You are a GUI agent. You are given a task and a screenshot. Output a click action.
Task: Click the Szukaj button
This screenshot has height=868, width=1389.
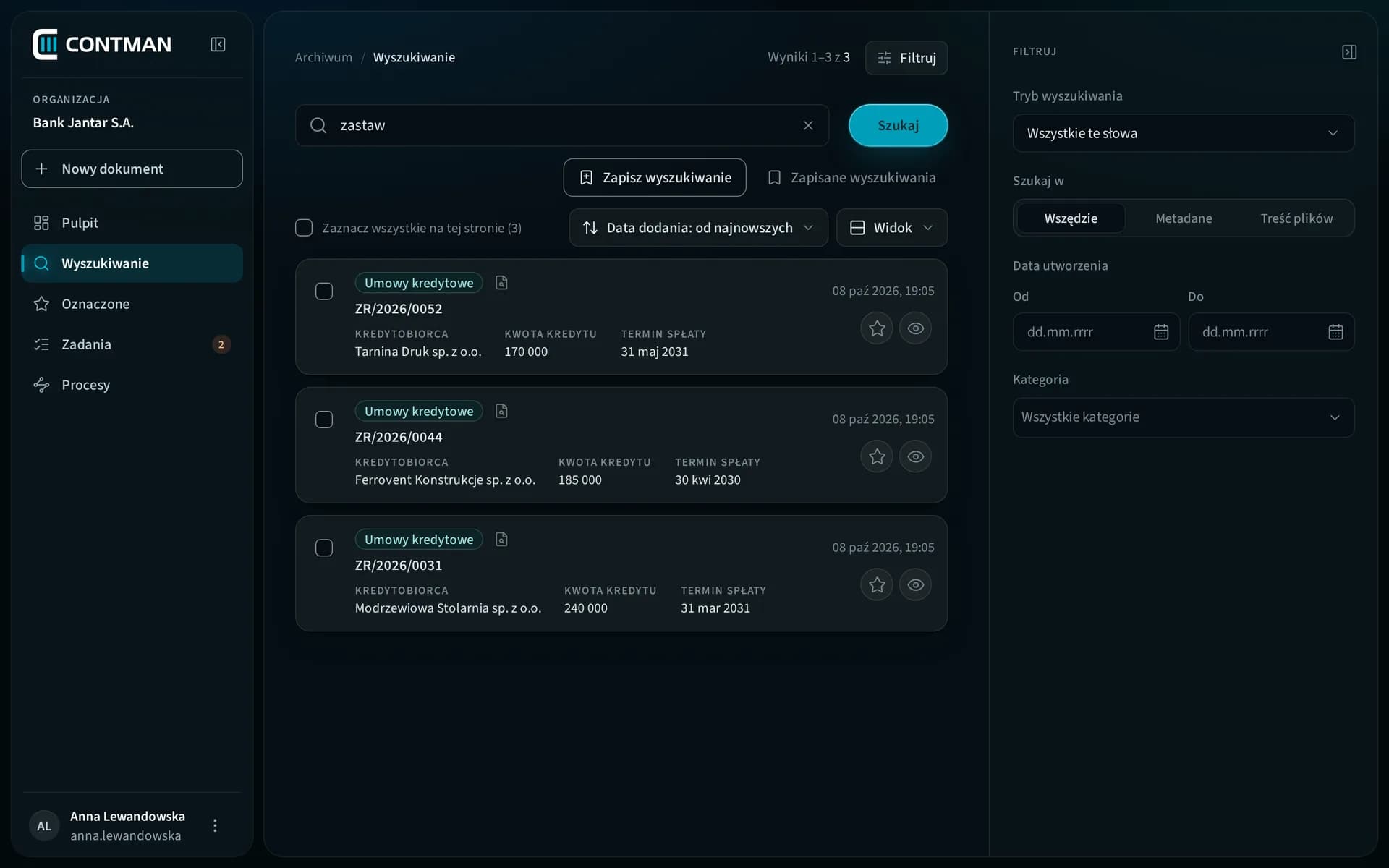pyautogui.click(x=898, y=125)
